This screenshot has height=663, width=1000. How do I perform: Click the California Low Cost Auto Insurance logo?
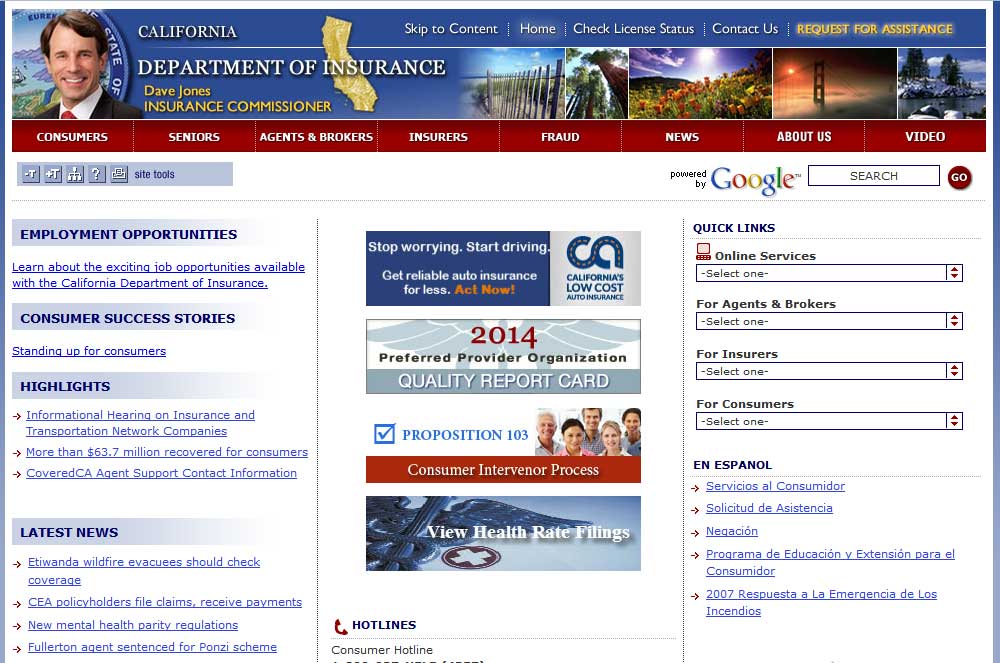[595, 268]
